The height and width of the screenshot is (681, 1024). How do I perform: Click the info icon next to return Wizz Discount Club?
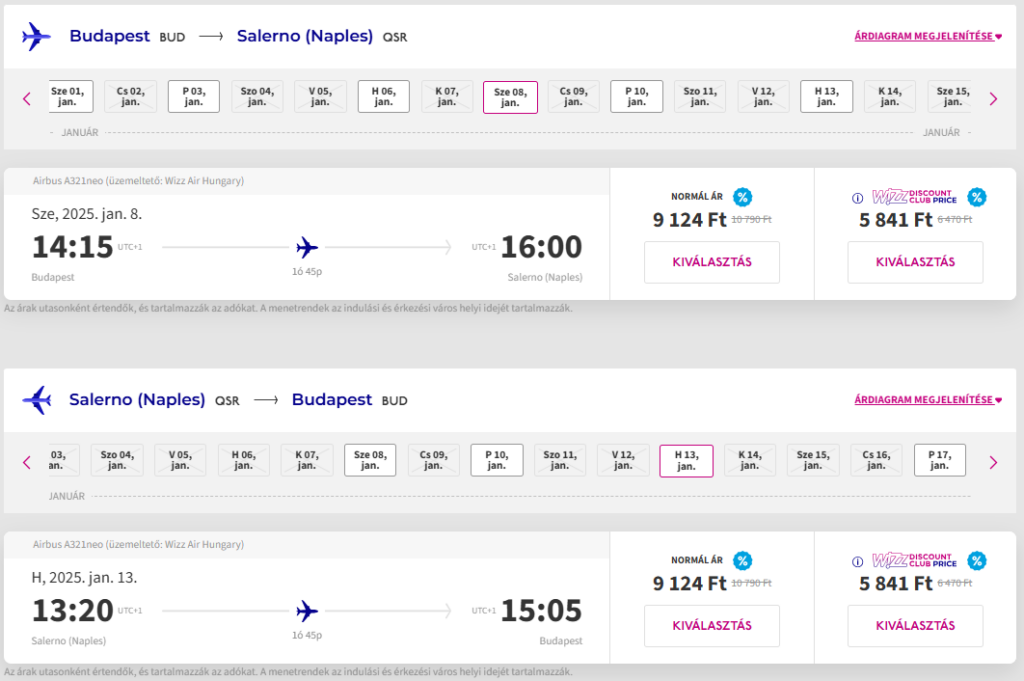(857, 562)
